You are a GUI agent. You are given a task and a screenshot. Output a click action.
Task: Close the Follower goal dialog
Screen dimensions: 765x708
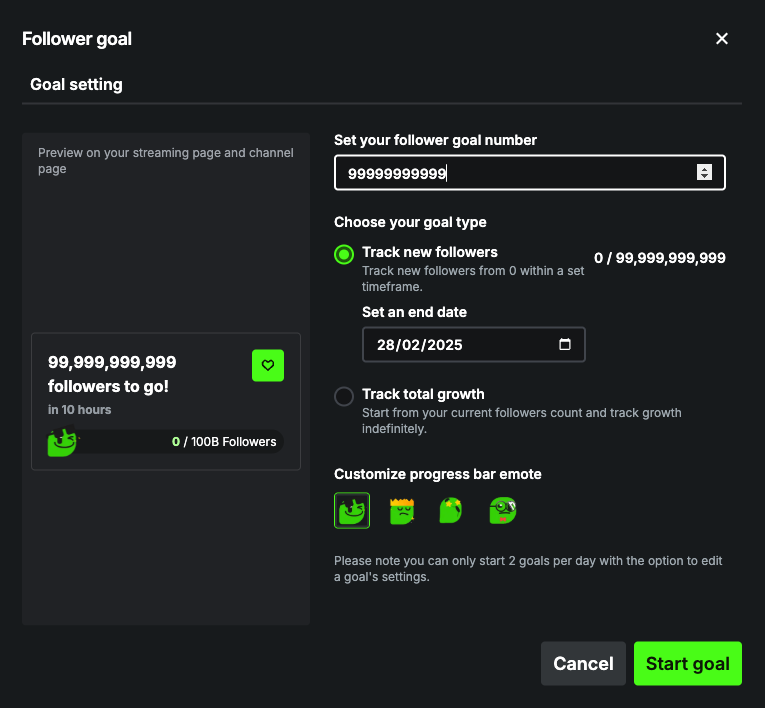722,39
